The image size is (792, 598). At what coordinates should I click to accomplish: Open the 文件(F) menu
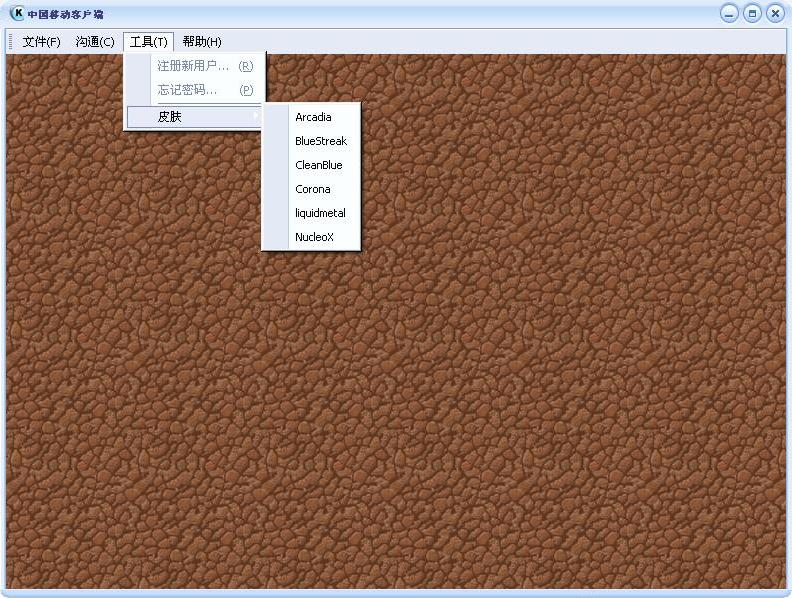pyautogui.click(x=41, y=42)
